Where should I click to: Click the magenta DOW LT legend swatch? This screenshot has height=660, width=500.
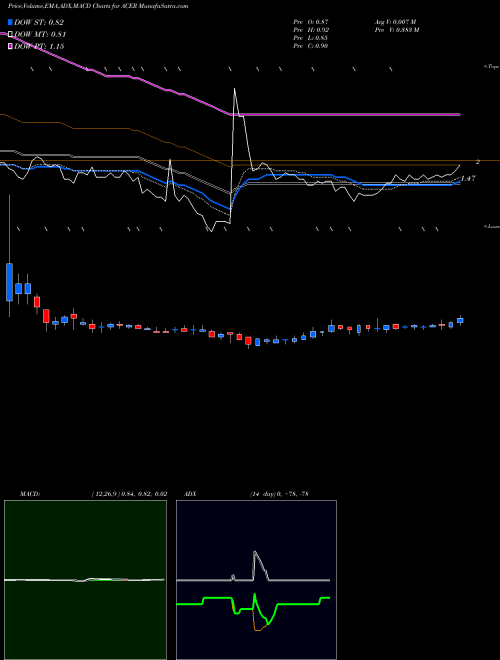click(10, 46)
